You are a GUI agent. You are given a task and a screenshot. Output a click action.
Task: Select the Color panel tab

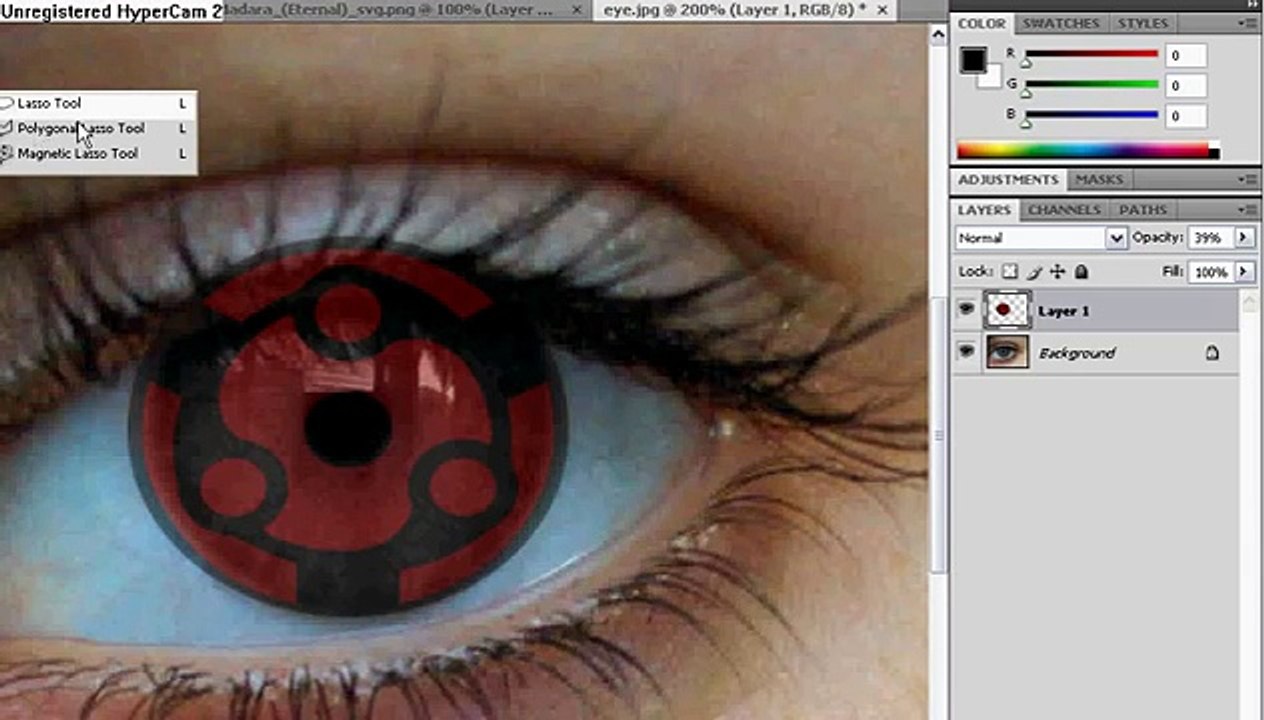click(x=982, y=23)
